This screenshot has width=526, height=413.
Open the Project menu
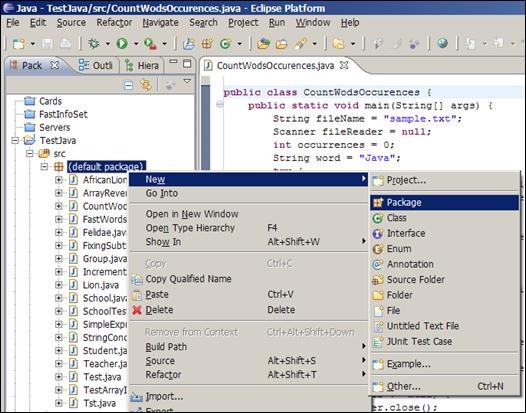click(243, 22)
